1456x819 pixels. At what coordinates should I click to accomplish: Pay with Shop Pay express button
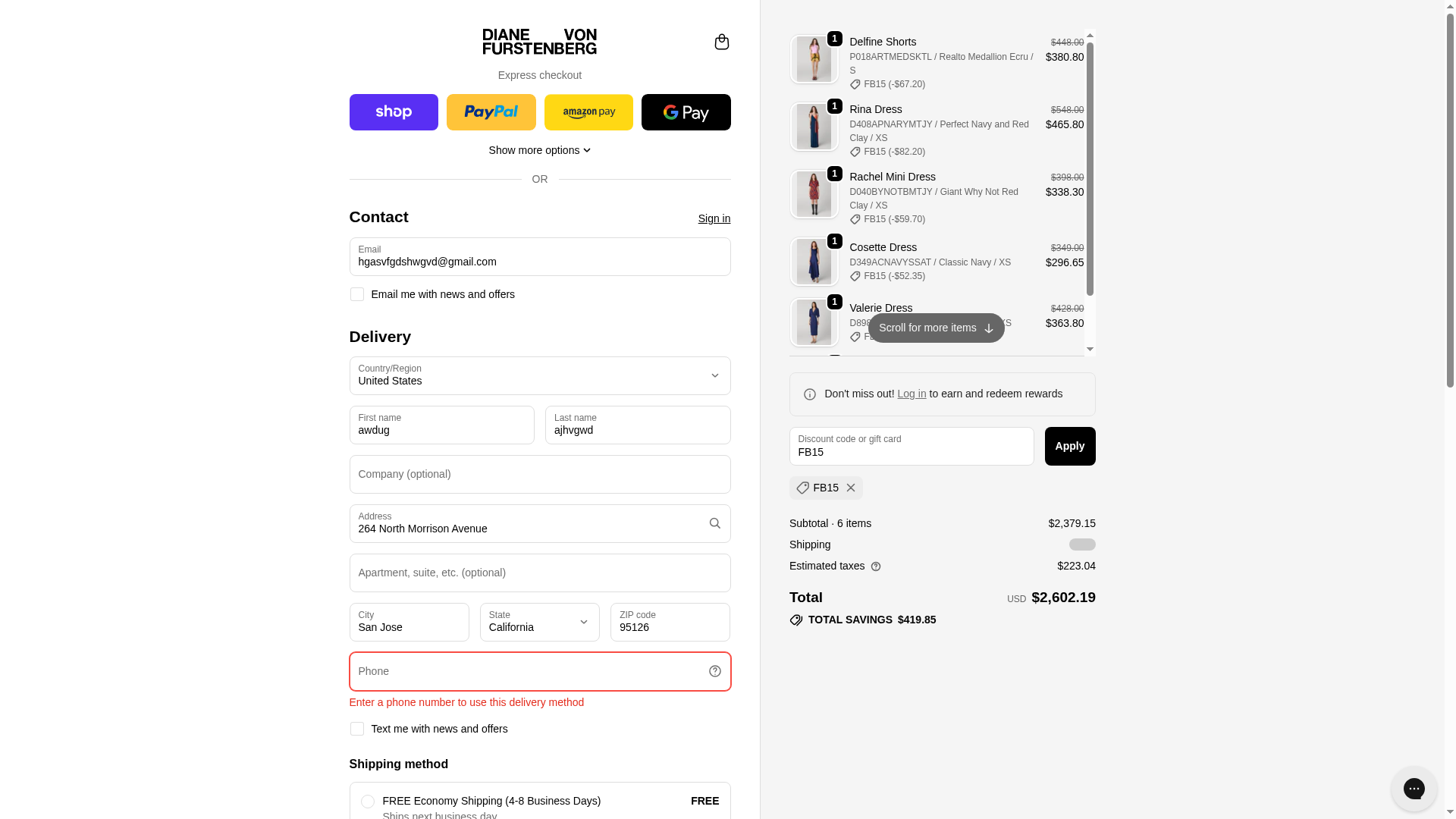[394, 112]
